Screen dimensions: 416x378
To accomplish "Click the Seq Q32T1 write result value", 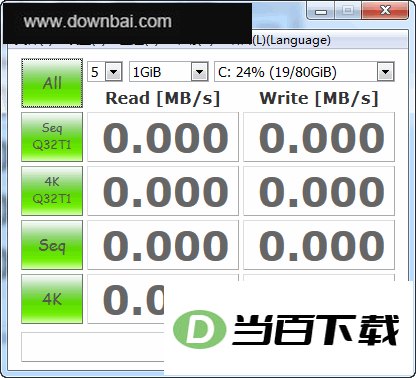I will [319, 137].
